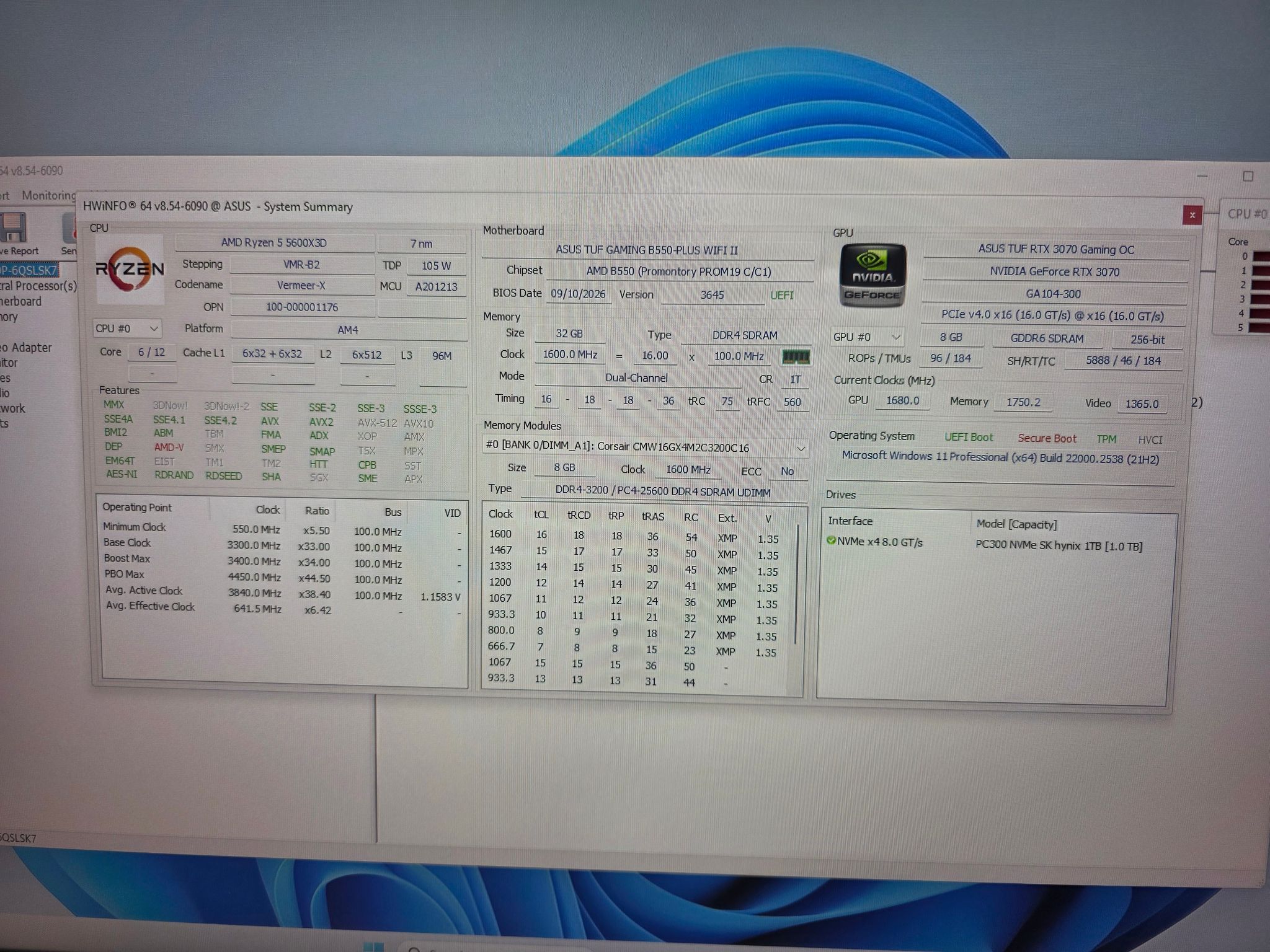Click the HVCI indicator label
The image size is (1270, 952).
(1150, 439)
